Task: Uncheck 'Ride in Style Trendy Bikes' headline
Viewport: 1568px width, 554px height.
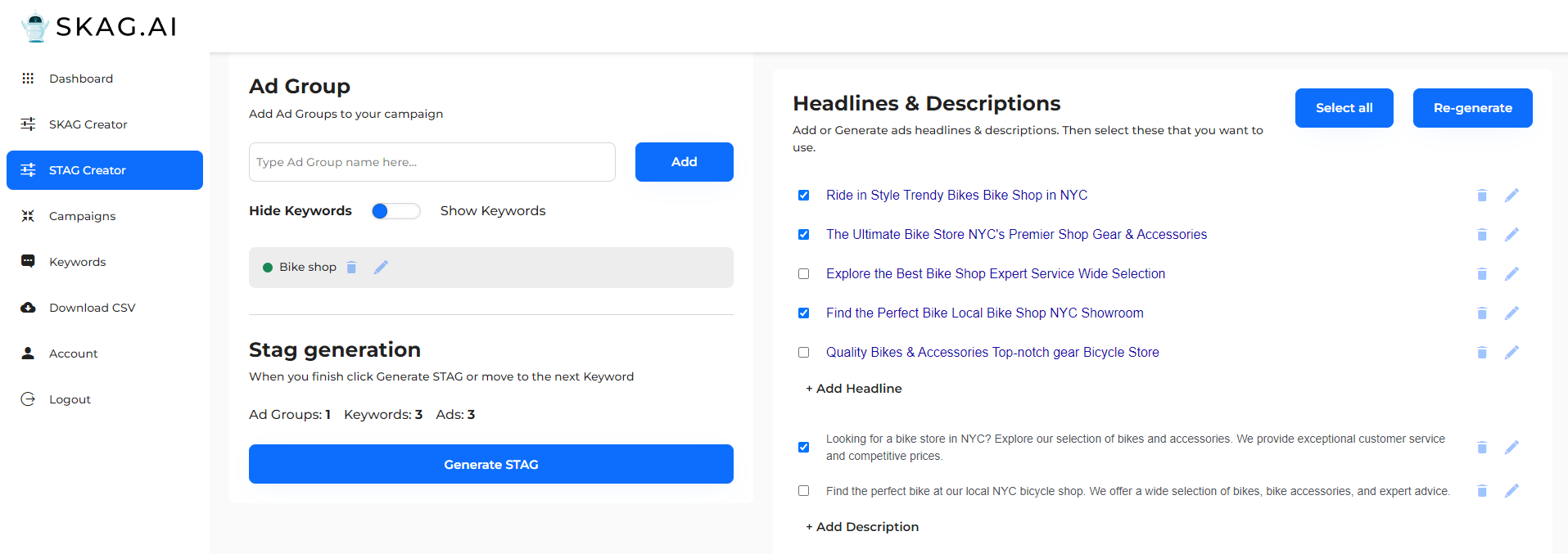Action: 803,195
